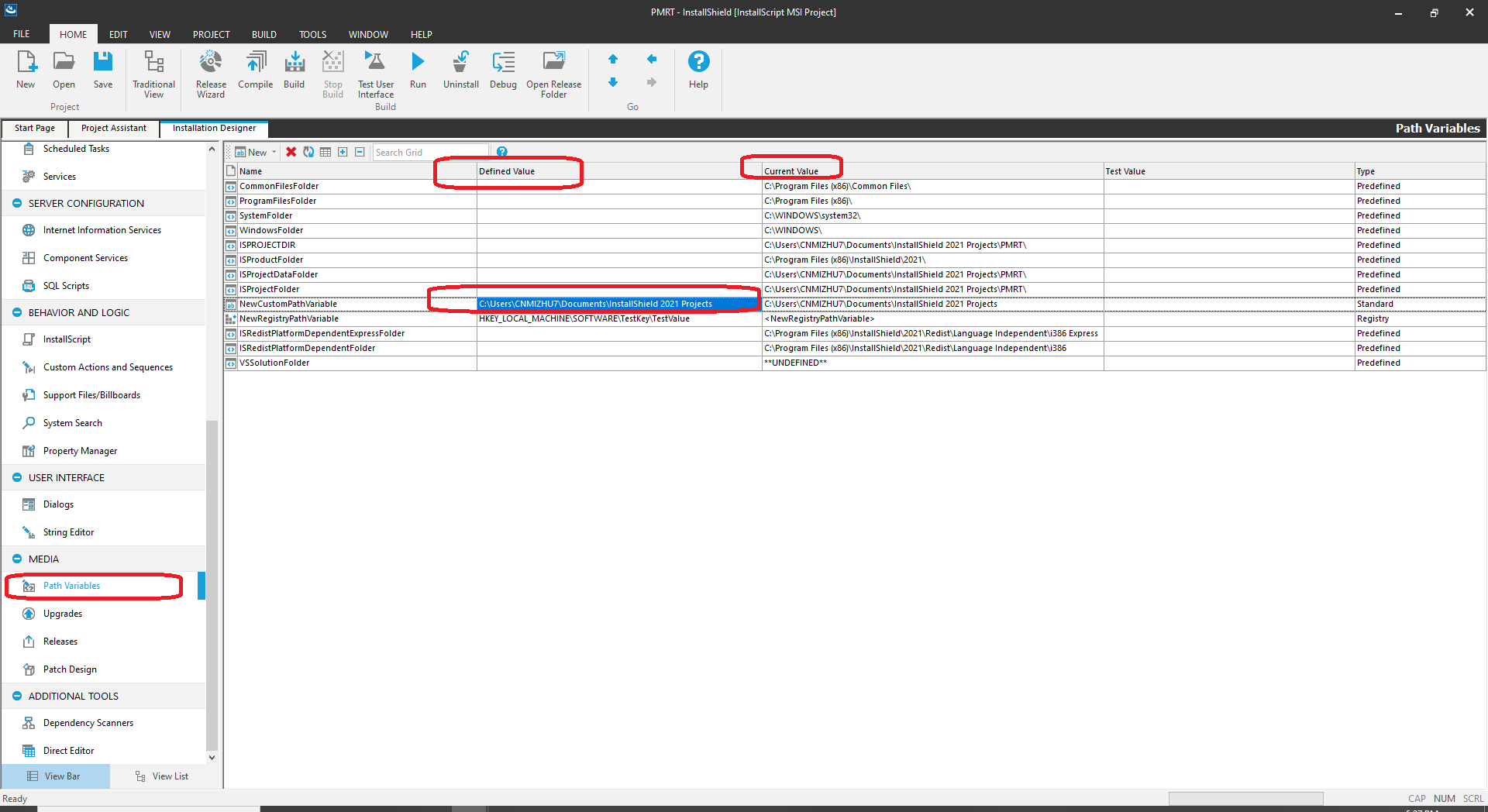
Task: Open Help from the ribbon
Action: coord(698,70)
